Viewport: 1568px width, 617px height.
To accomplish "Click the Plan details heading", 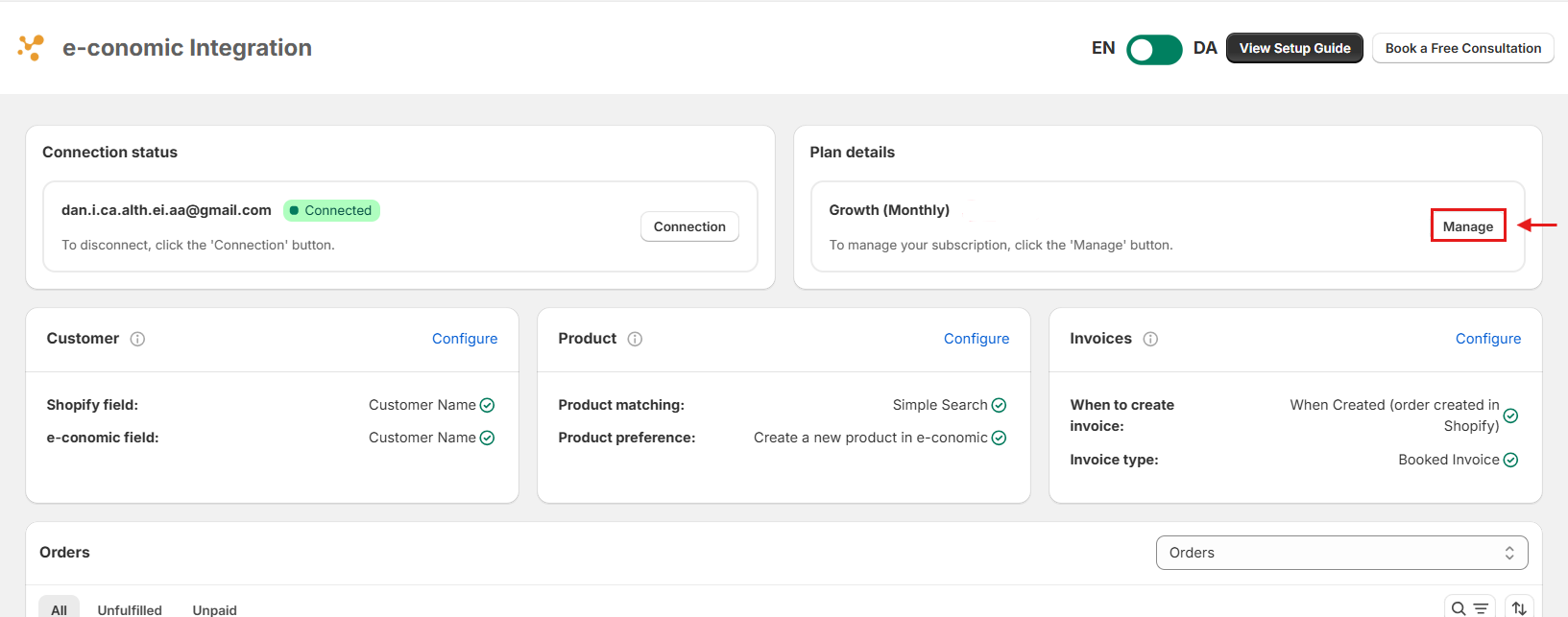I will 852,153.
